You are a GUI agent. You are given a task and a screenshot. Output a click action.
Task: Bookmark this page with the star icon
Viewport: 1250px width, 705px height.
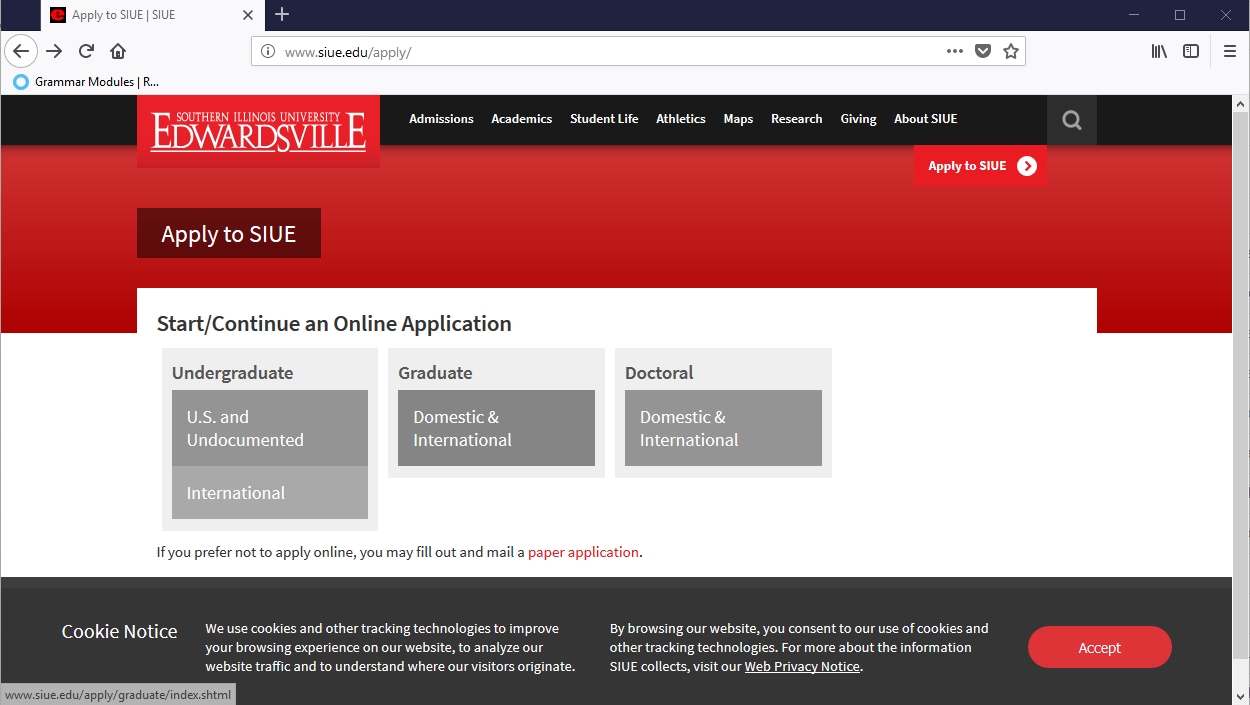coord(1011,51)
